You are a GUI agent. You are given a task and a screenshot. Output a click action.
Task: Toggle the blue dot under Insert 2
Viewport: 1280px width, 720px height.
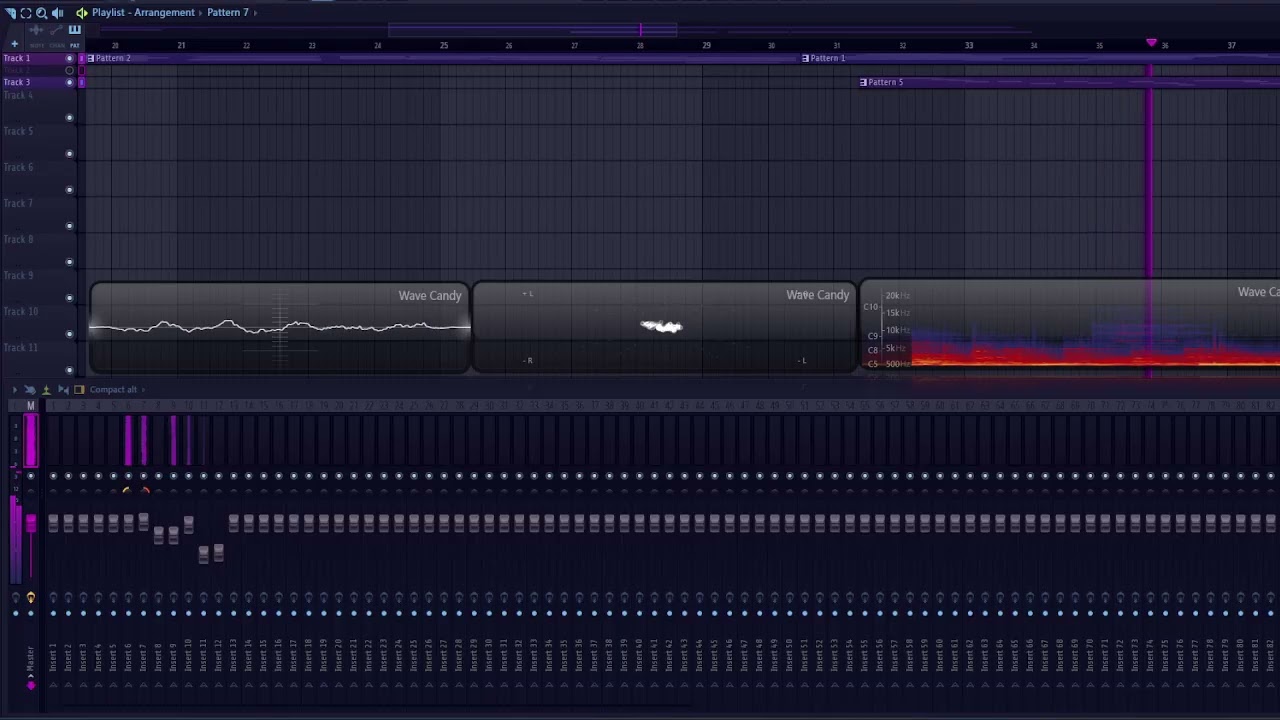tap(68, 613)
